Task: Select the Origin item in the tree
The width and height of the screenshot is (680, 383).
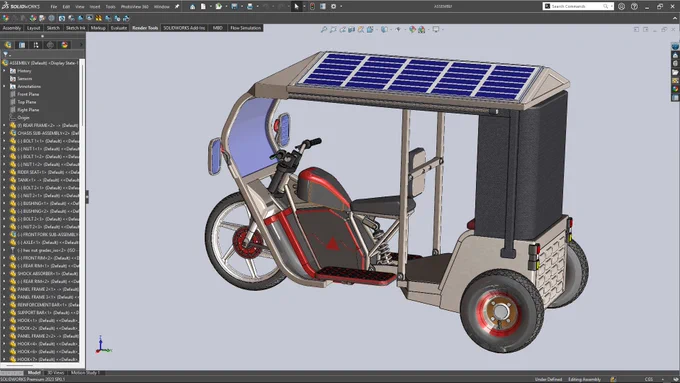Action: (x=23, y=118)
